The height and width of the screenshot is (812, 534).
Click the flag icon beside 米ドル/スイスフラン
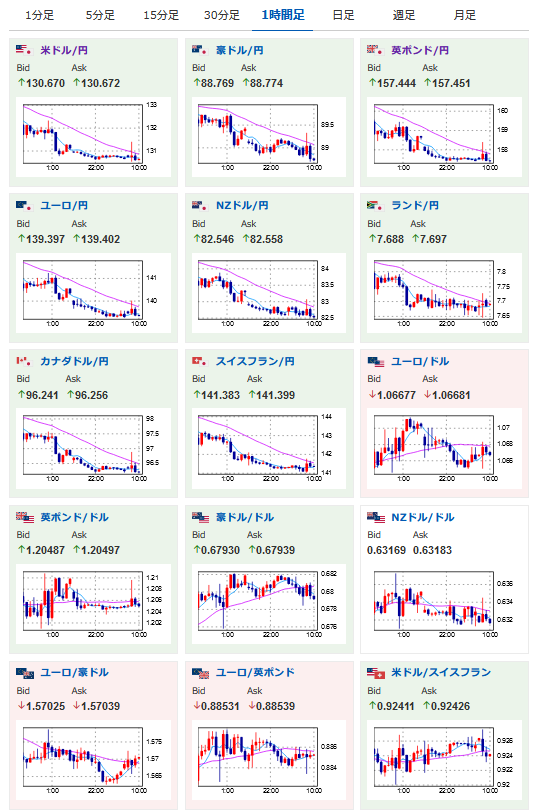(375, 672)
